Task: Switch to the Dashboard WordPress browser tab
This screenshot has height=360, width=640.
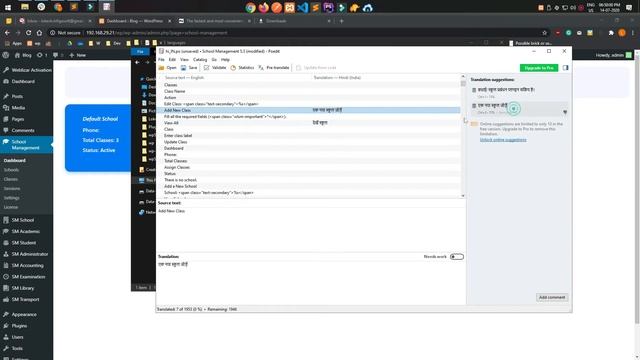Action: (135, 21)
